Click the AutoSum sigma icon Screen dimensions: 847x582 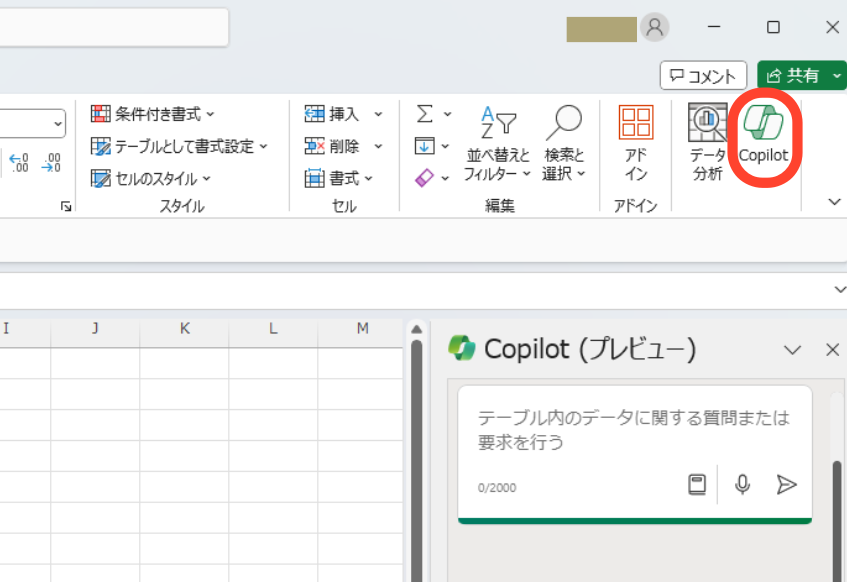click(x=425, y=114)
